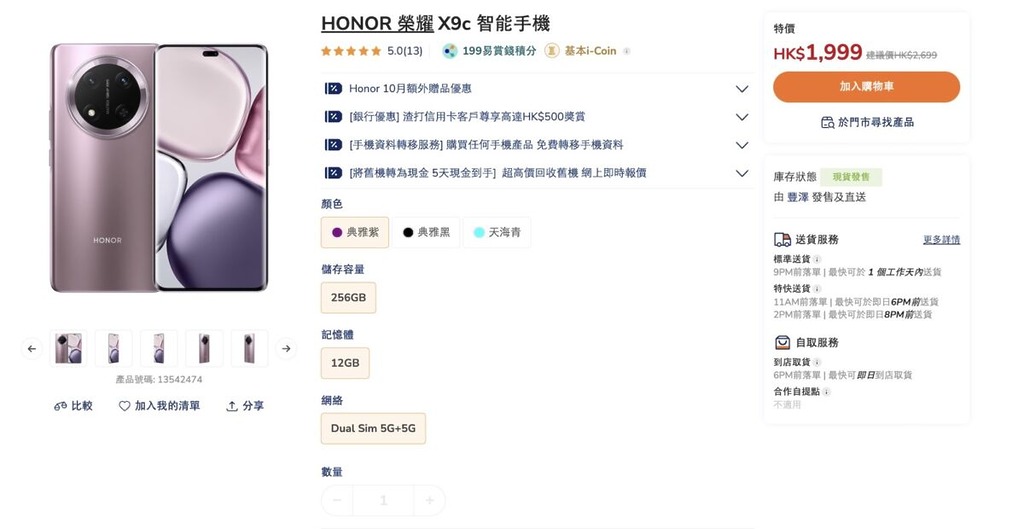Select the 天海青 color option
This screenshot has height=529, width=1024.
[497, 232]
